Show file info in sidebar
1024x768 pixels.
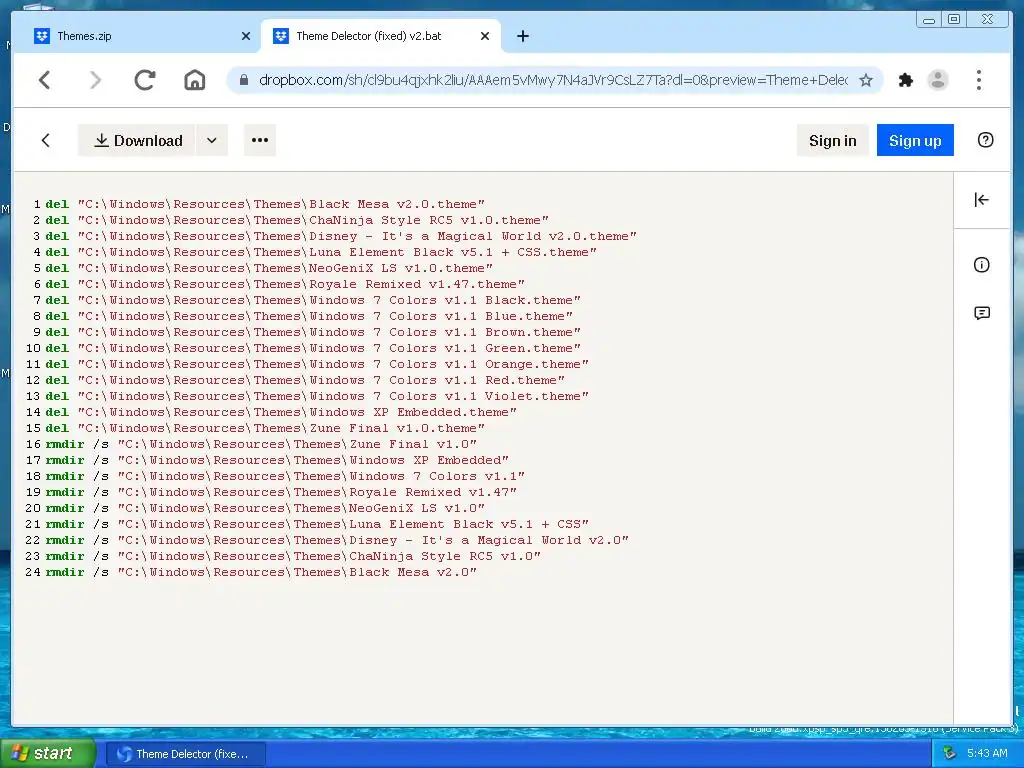click(x=982, y=264)
